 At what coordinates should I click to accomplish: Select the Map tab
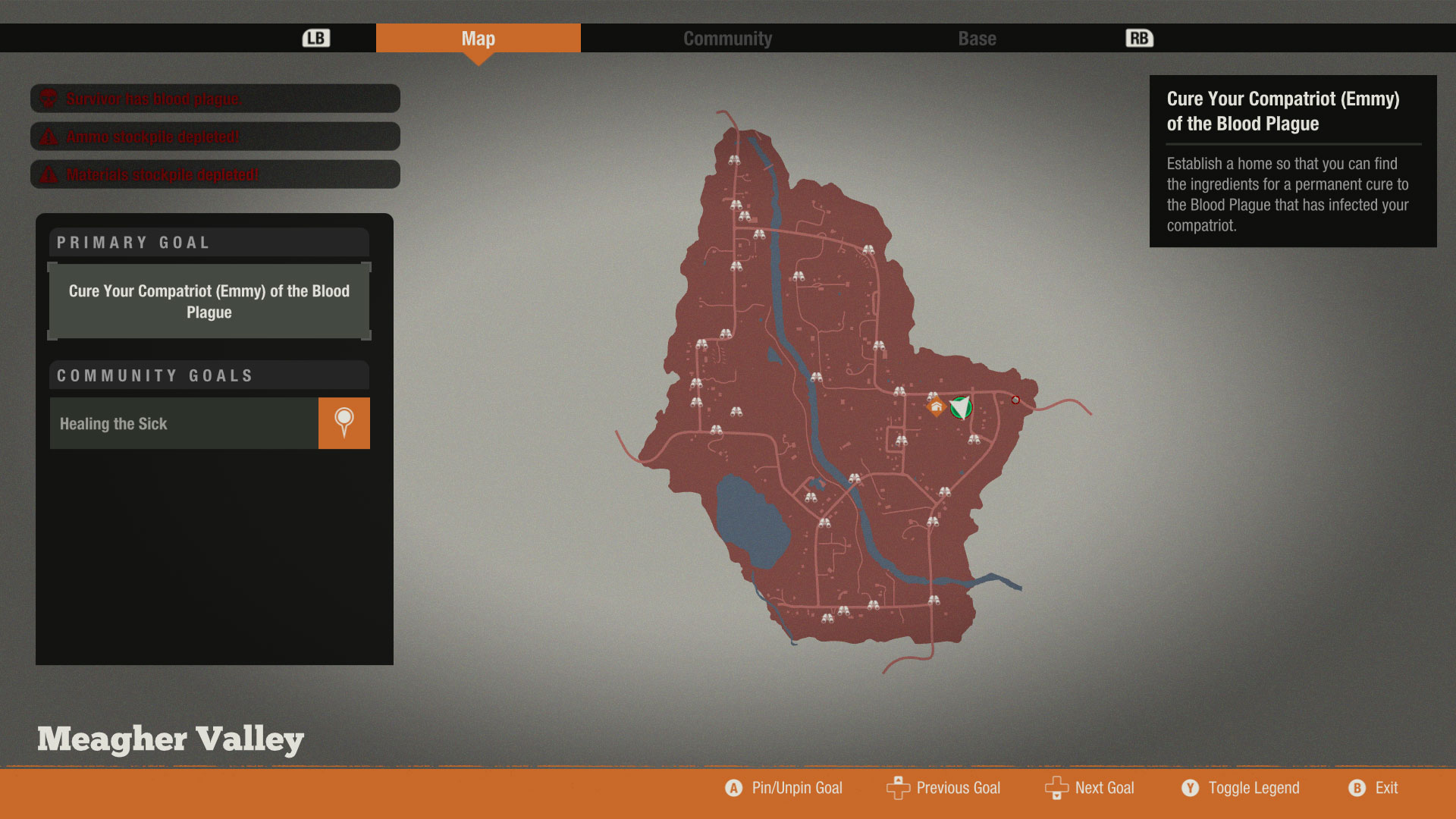click(x=478, y=39)
